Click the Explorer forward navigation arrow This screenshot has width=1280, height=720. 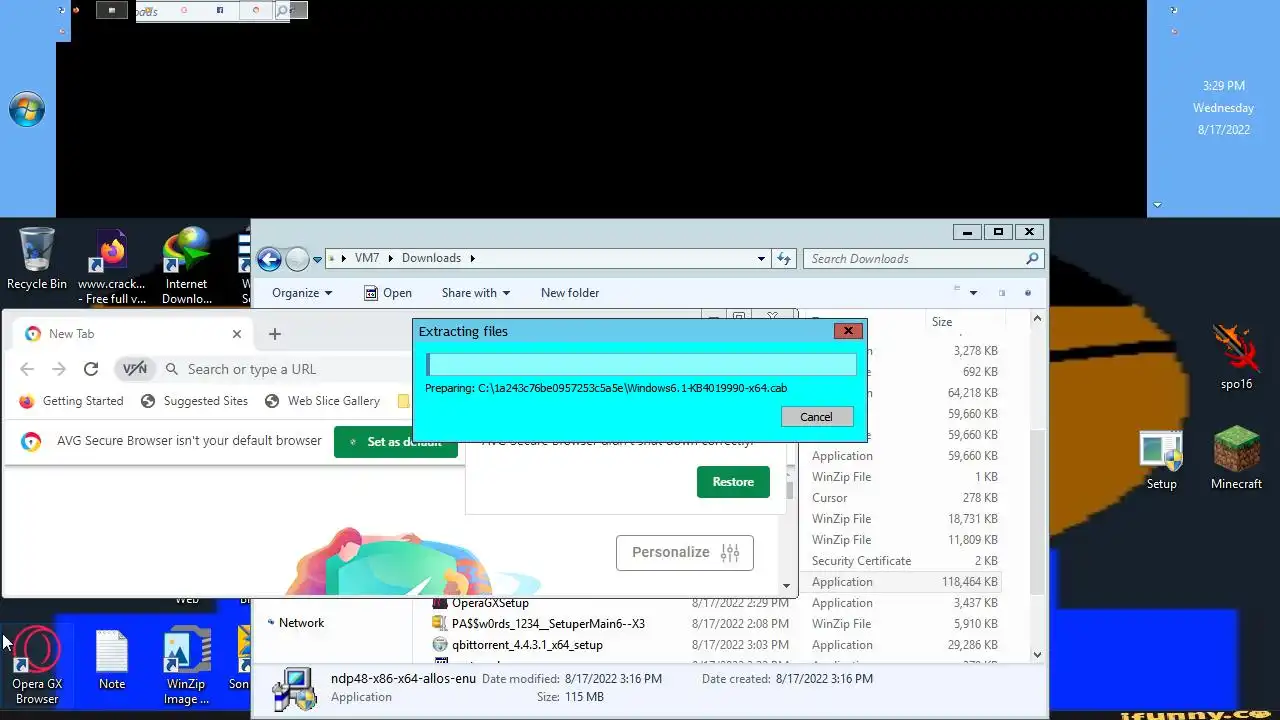[297, 259]
